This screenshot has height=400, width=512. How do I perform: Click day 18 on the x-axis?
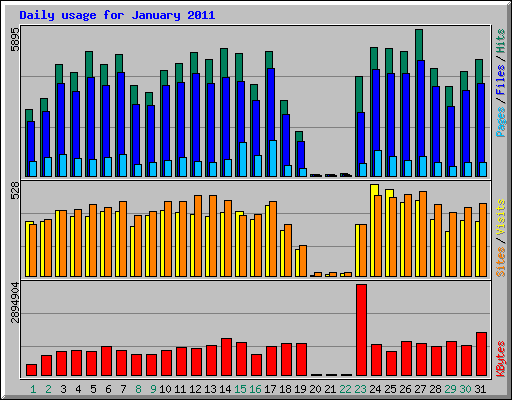285,389
